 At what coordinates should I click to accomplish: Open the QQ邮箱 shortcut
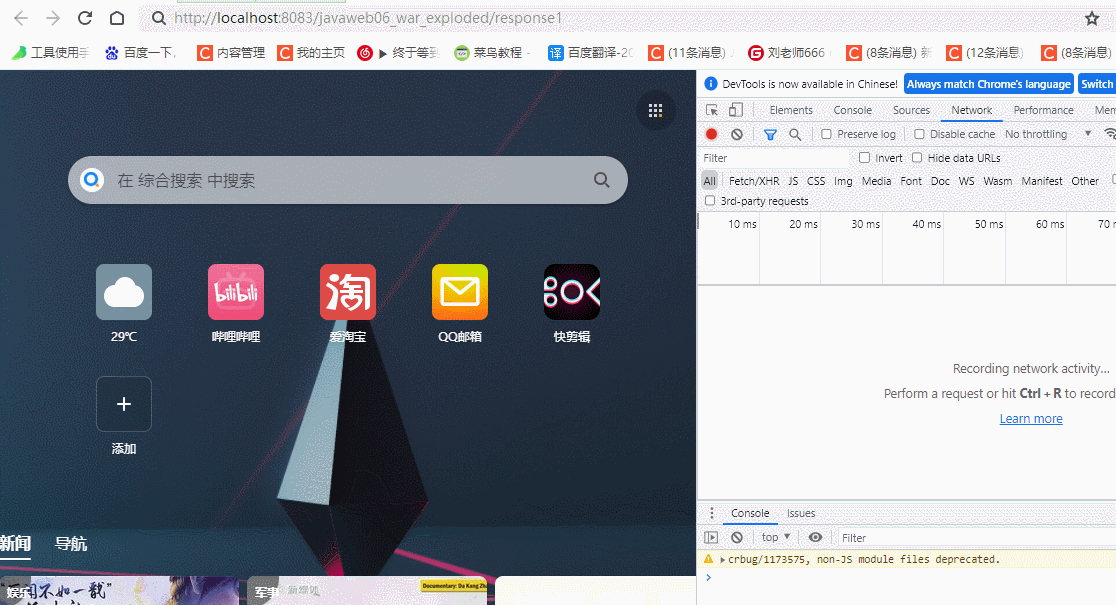point(460,304)
